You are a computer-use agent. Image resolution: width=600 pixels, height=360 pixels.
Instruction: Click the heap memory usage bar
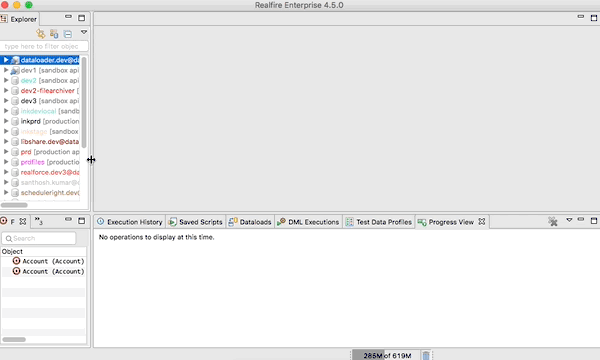point(386,355)
